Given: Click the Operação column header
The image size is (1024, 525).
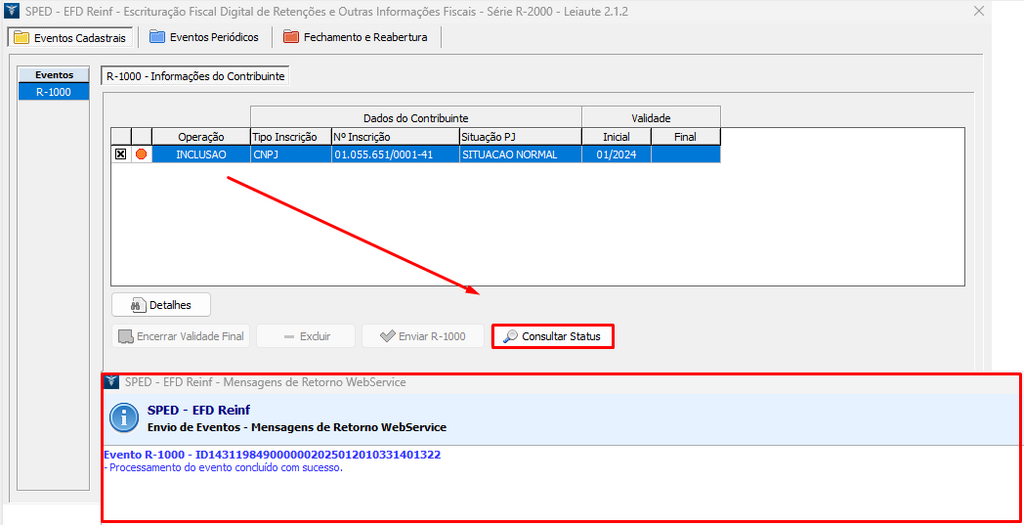Looking at the screenshot, I should (x=200, y=137).
